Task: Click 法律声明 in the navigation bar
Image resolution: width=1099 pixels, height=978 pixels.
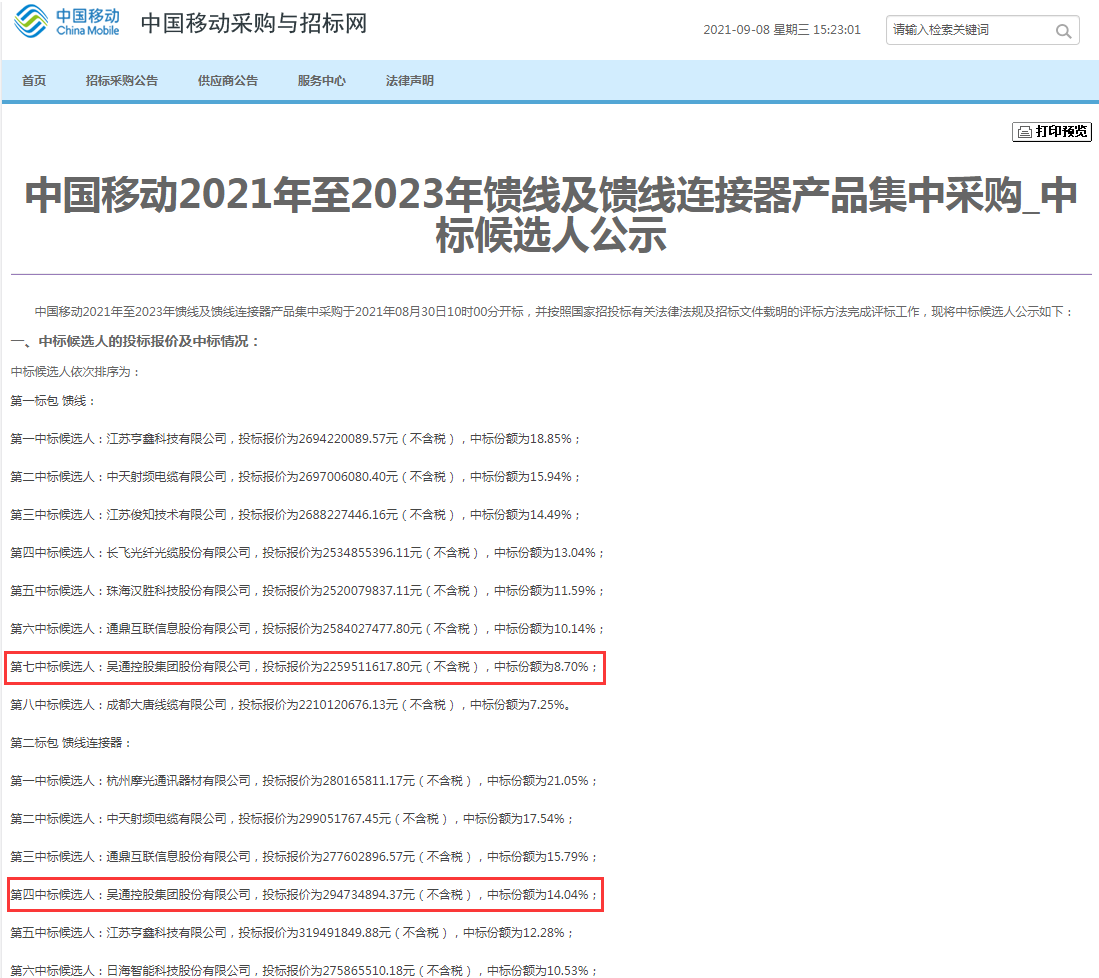Action: pyautogui.click(x=410, y=81)
